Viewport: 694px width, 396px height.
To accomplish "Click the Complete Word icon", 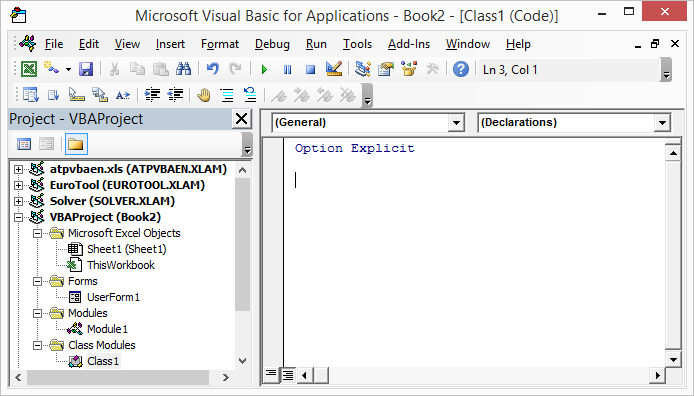I will point(123,95).
